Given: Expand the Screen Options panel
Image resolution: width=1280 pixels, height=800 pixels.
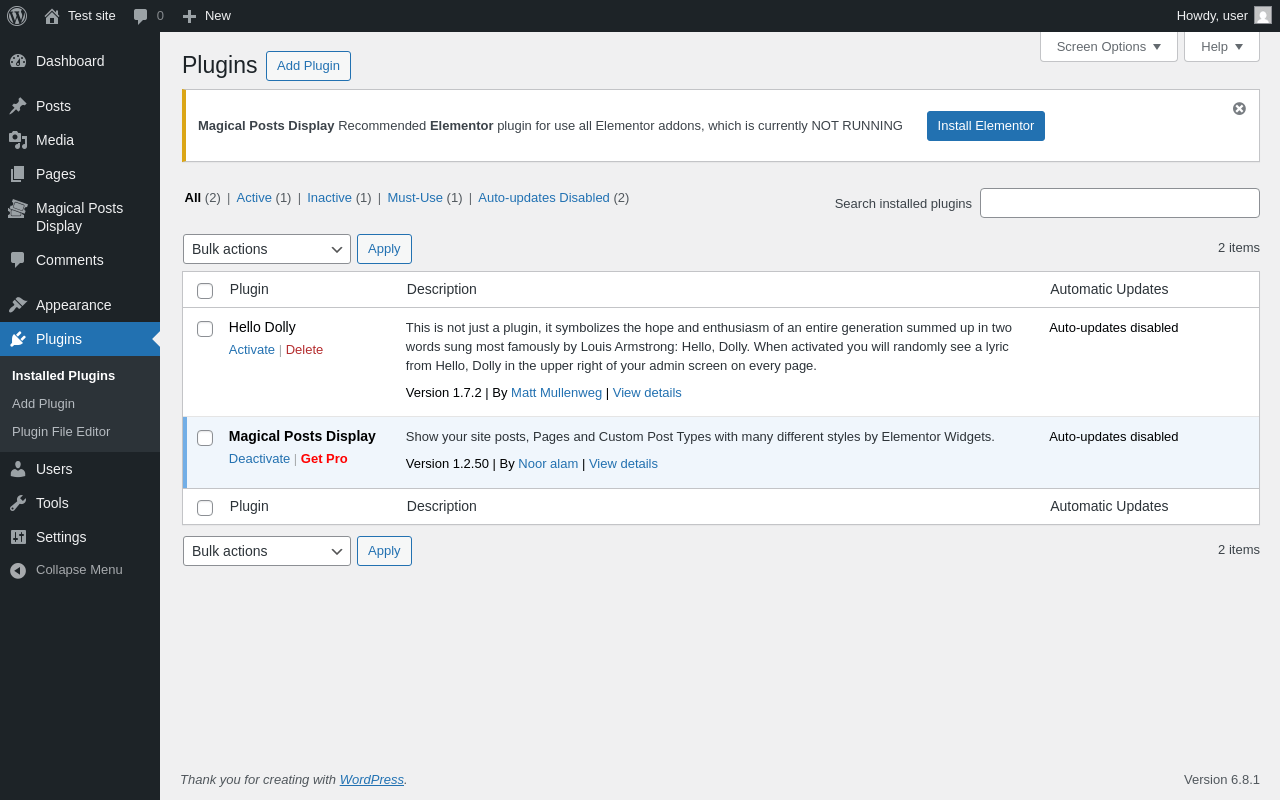Looking at the screenshot, I should tap(1109, 46).
